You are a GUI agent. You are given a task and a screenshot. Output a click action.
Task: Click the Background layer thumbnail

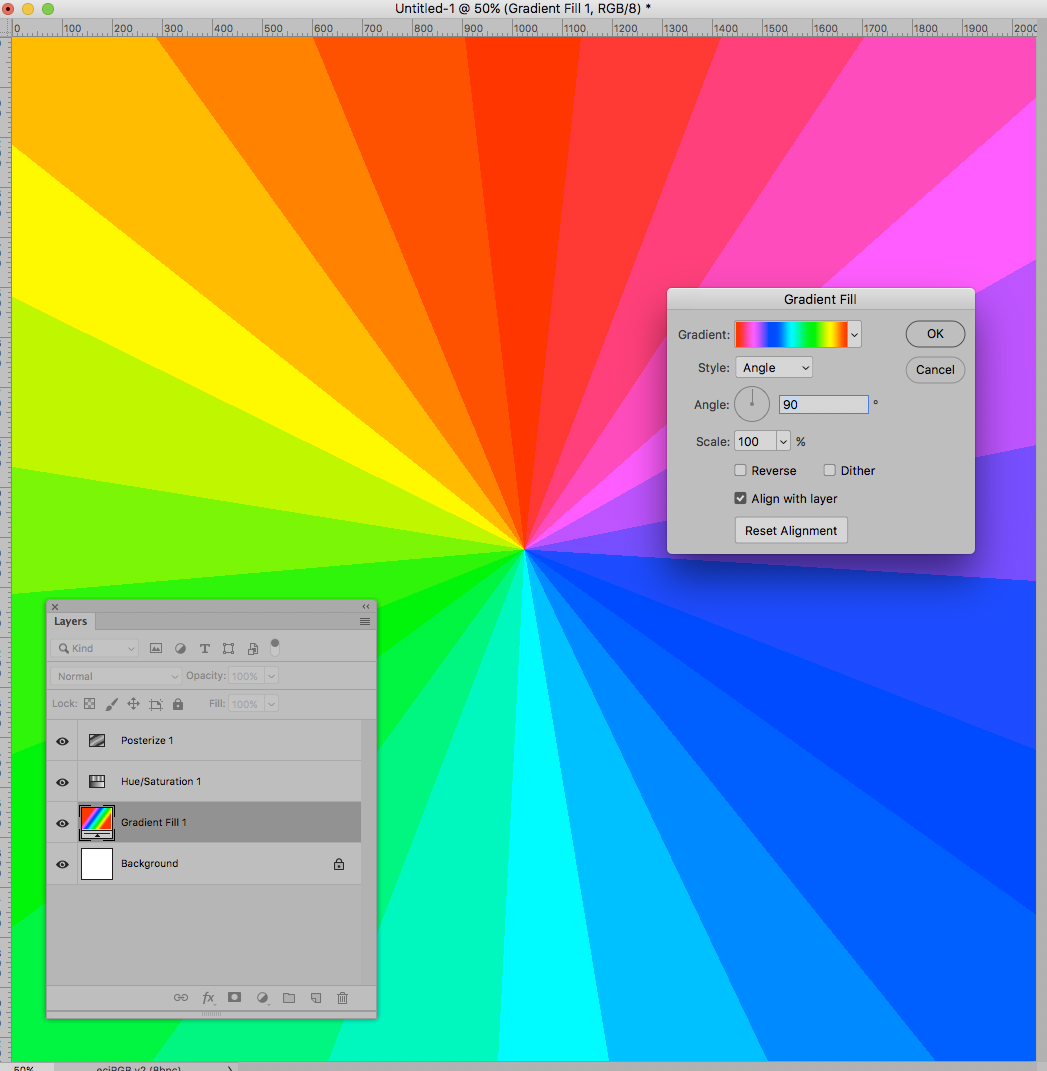97,863
